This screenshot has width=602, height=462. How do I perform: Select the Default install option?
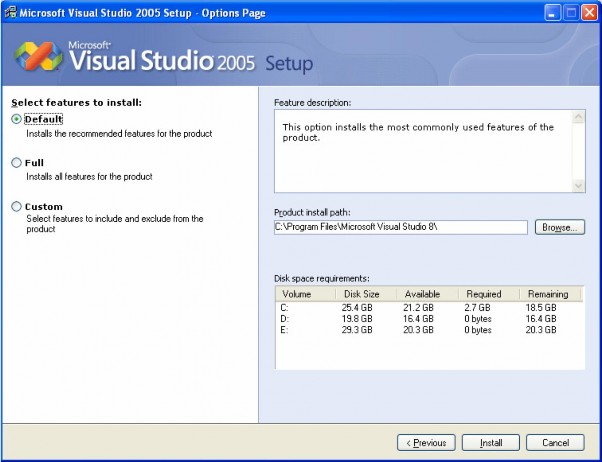click(16, 119)
